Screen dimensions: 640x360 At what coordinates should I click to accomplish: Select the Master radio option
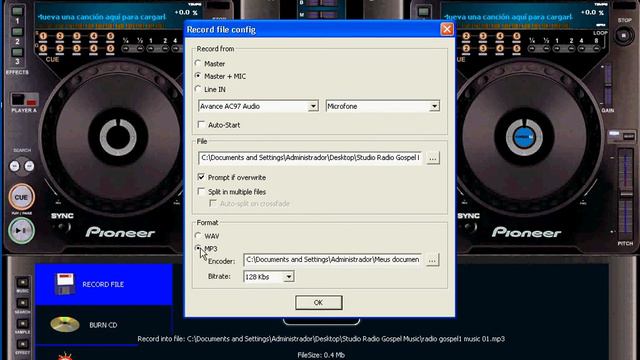198,63
